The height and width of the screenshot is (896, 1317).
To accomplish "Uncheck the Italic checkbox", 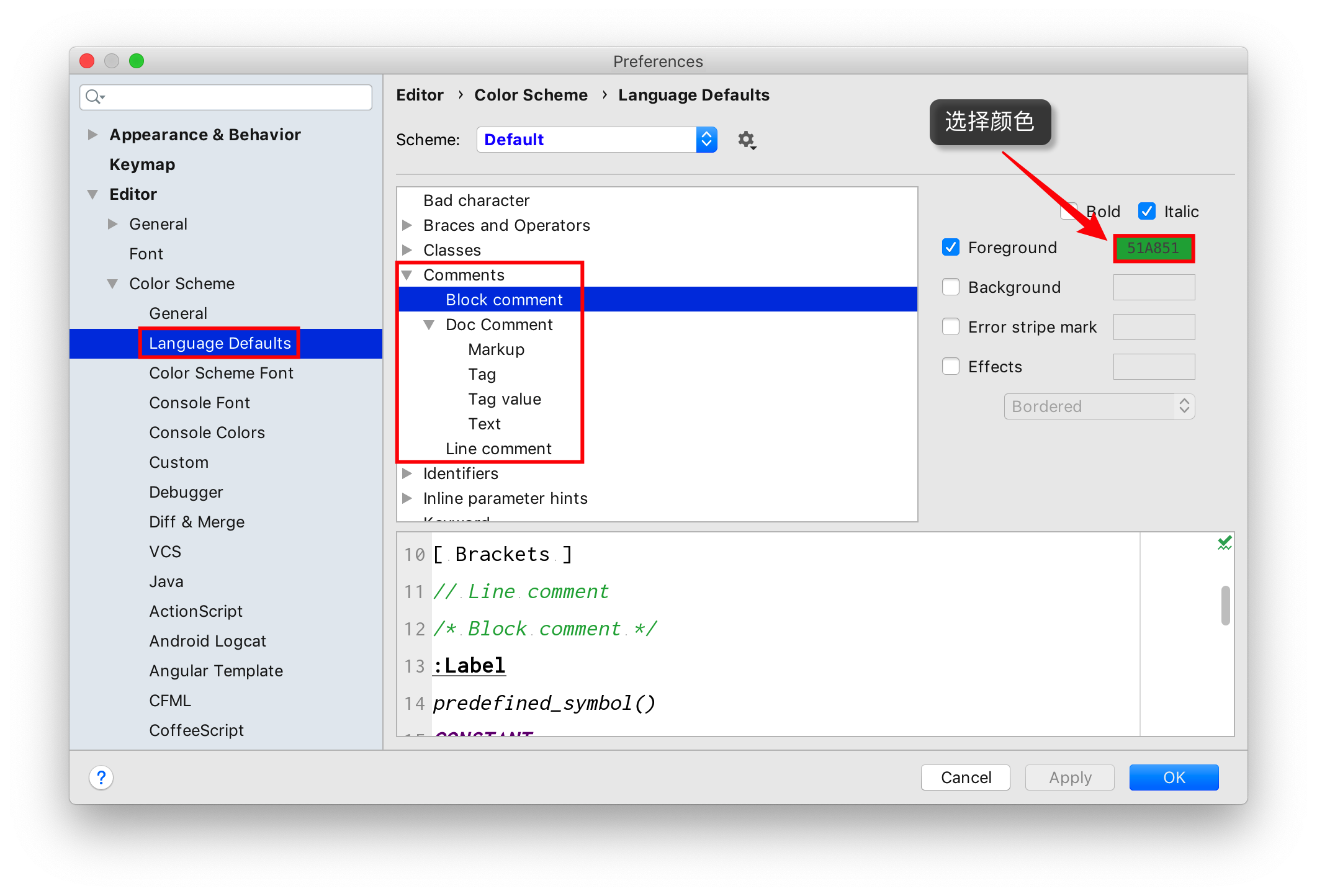I will click(x=1146, y=212).
